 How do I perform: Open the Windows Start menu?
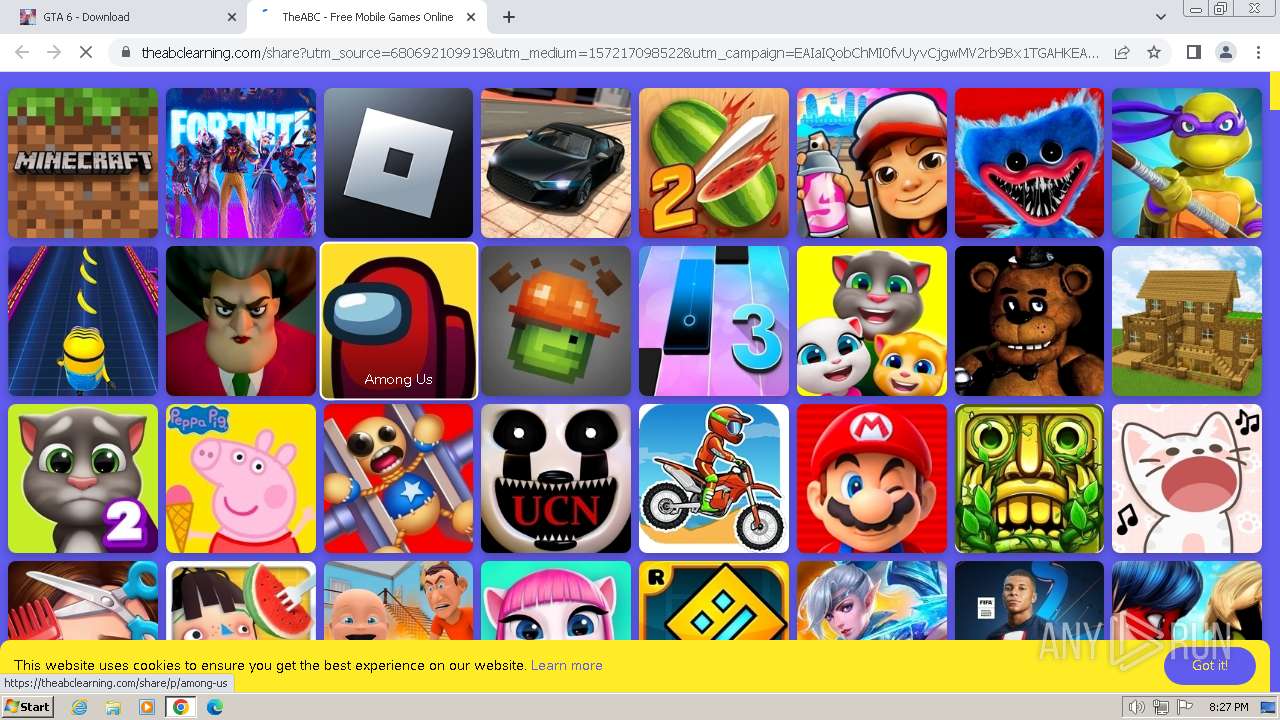tap(27, 707)
